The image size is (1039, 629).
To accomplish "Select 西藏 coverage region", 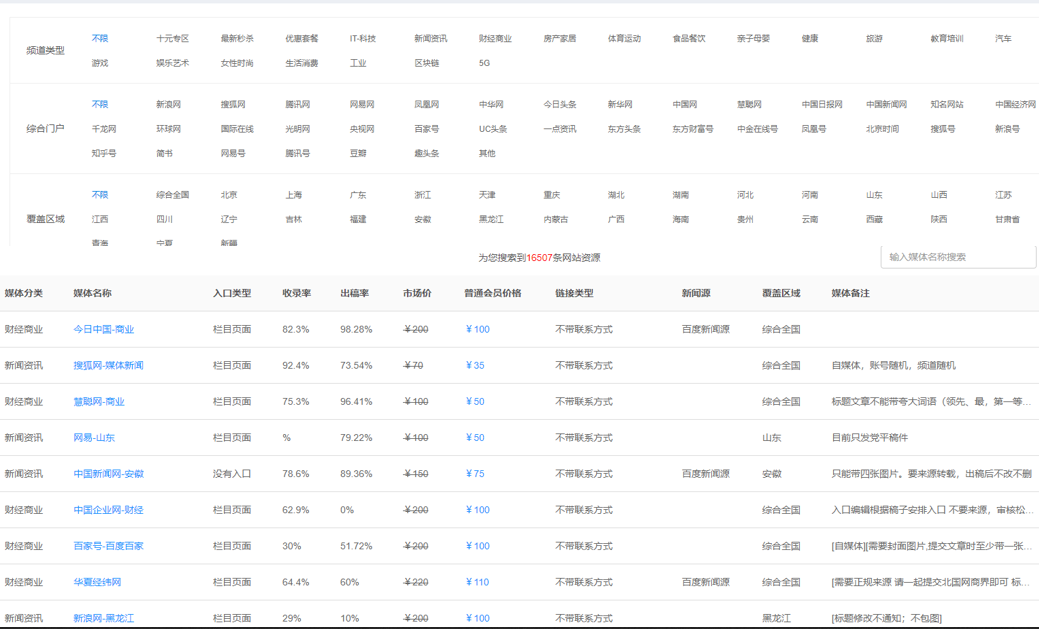I will coord(874,219).
